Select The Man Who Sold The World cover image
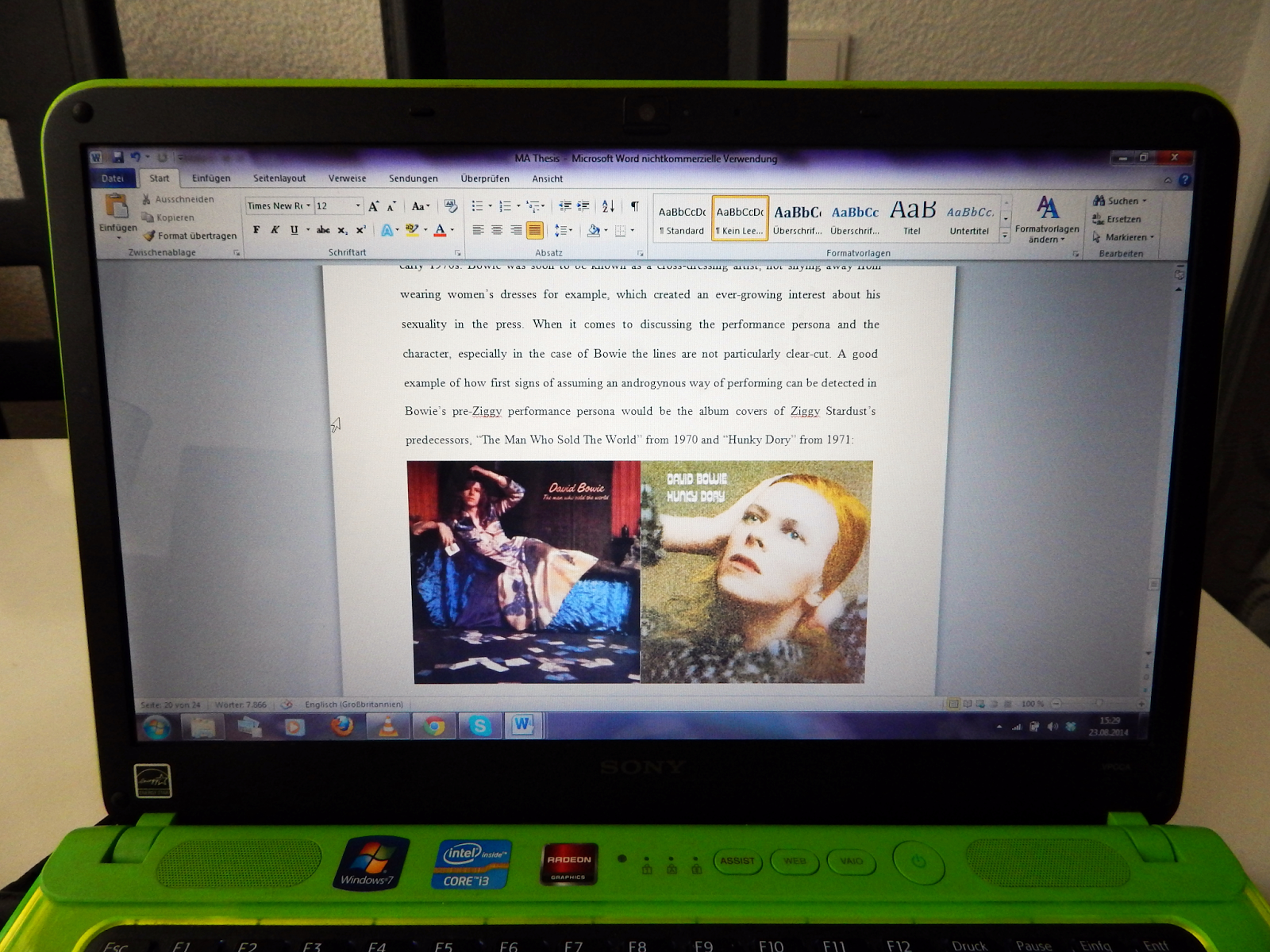 (x=525, y=572)
